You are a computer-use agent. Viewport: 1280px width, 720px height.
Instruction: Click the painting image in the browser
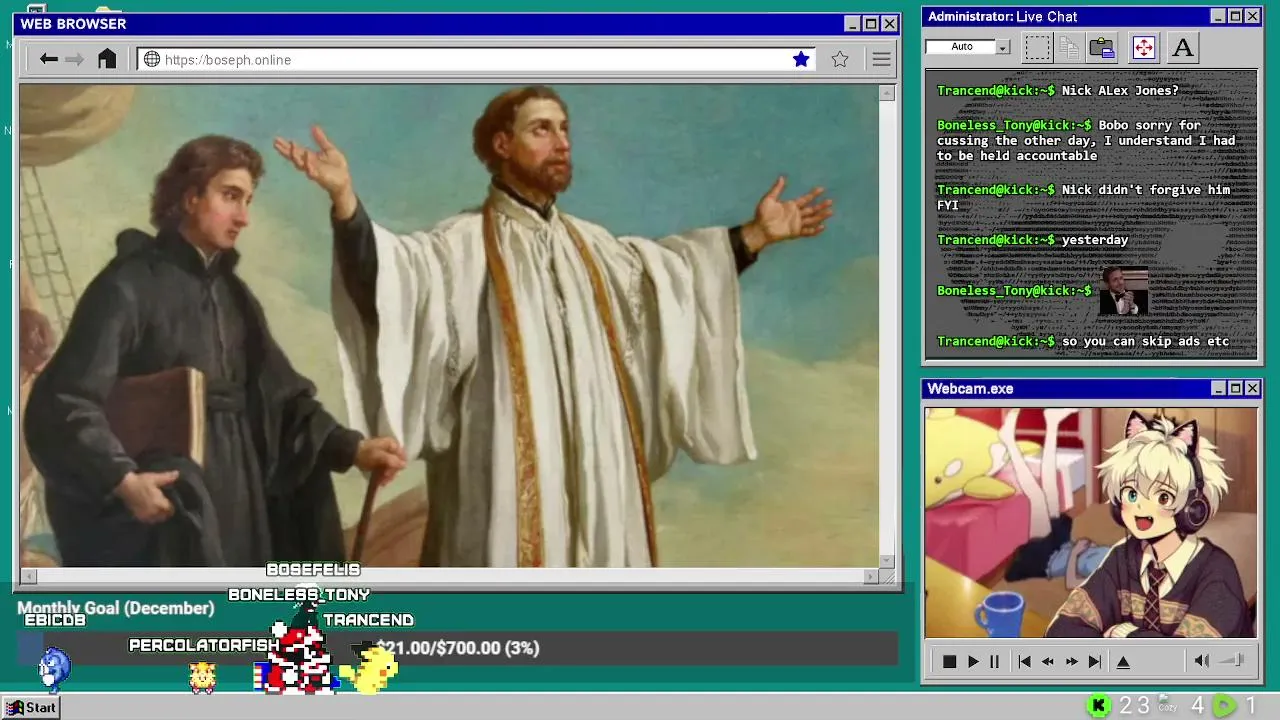(x=449, y=326)
